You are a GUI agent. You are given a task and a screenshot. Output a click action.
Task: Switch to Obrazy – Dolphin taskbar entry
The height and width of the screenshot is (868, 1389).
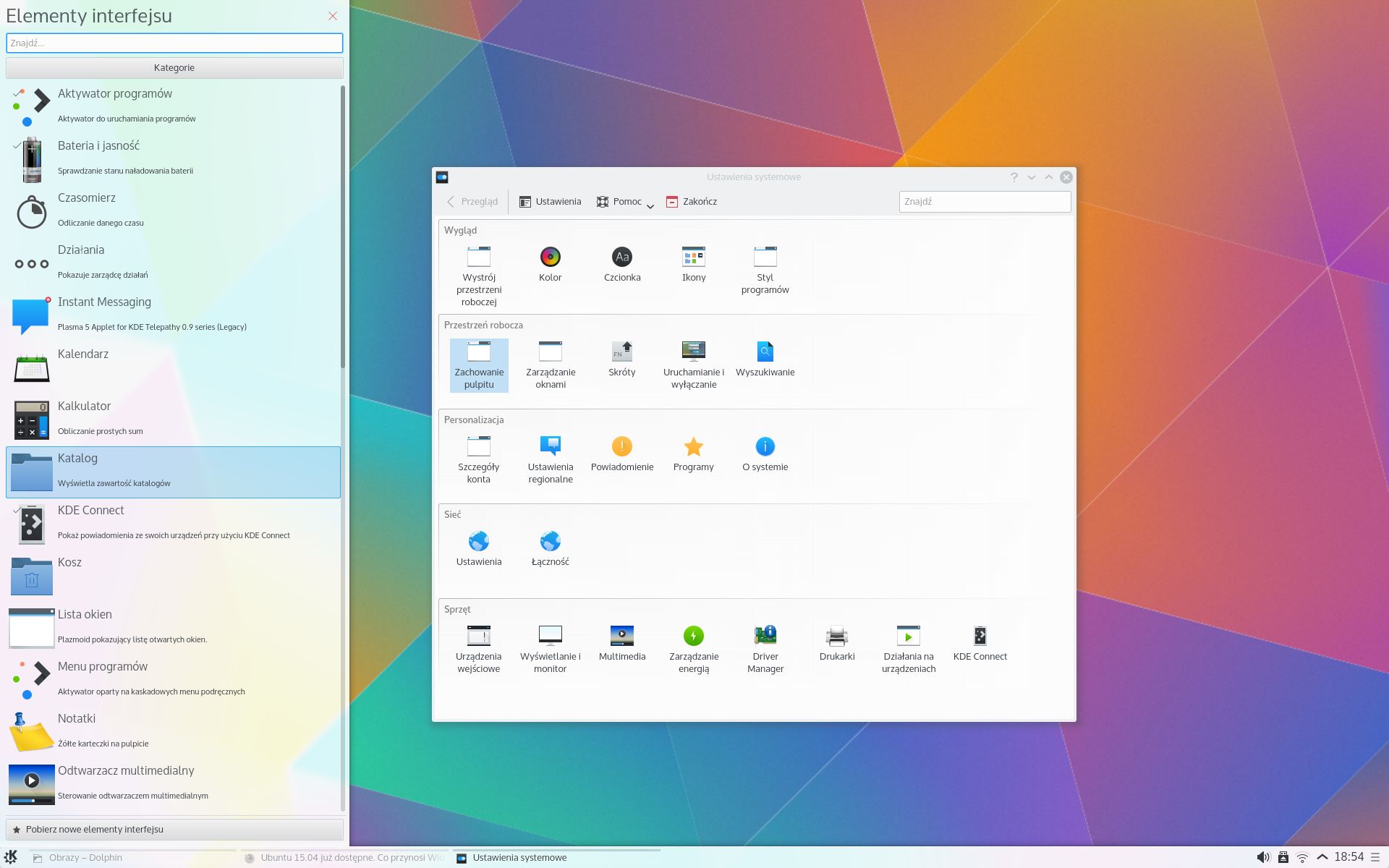[85, 857]
